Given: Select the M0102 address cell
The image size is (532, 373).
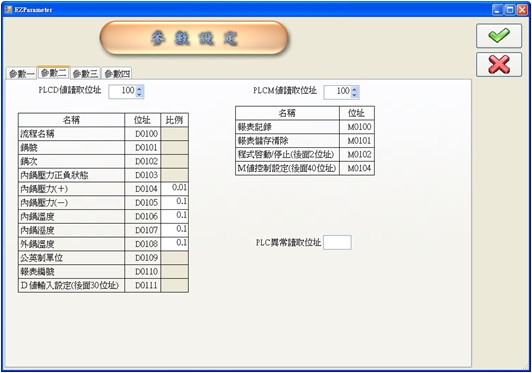Looking at the screenshot, I should point(357,154).
